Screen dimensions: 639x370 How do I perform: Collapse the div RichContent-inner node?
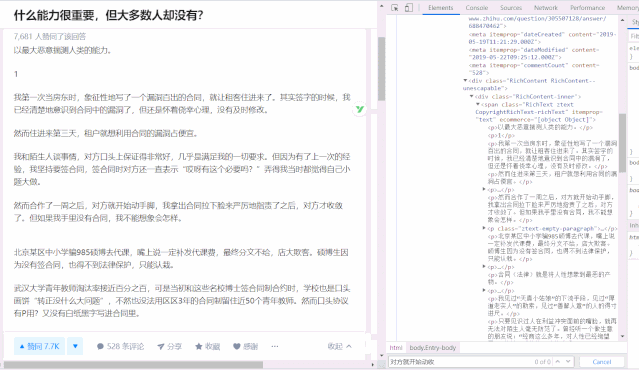pyautogui.click(x=472, y=97)
